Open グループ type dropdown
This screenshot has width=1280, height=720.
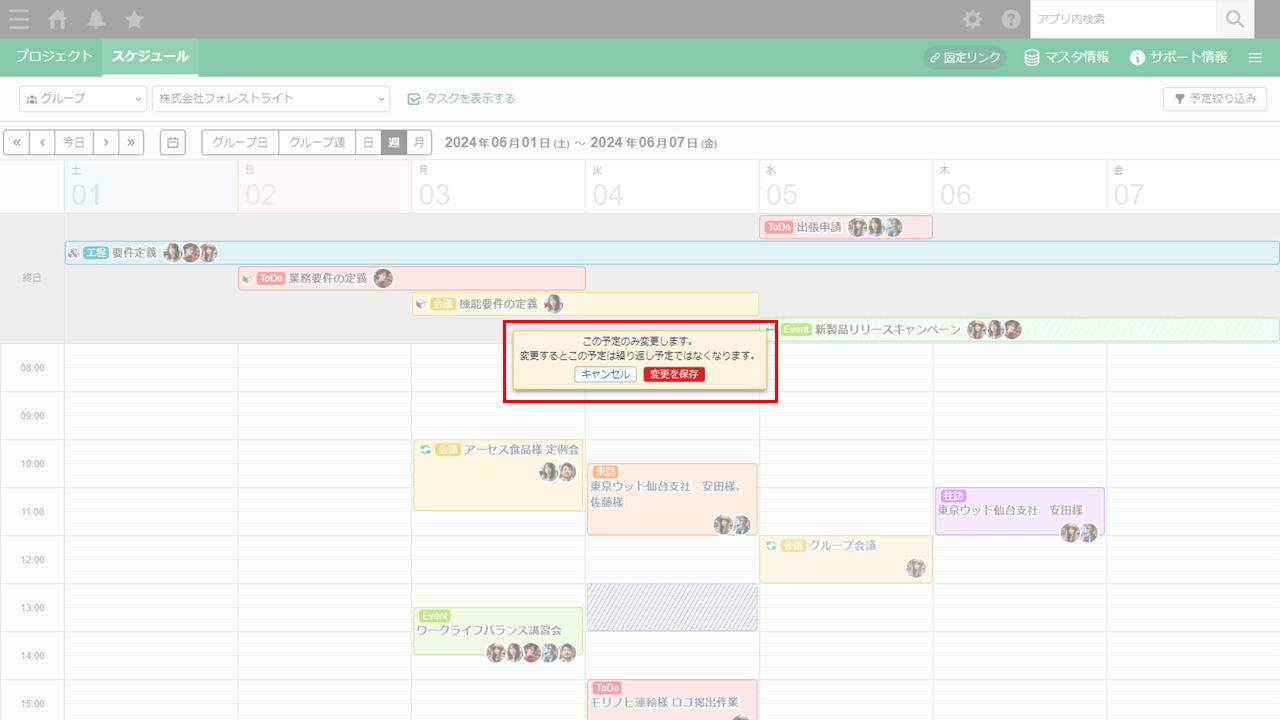[83, 98]
